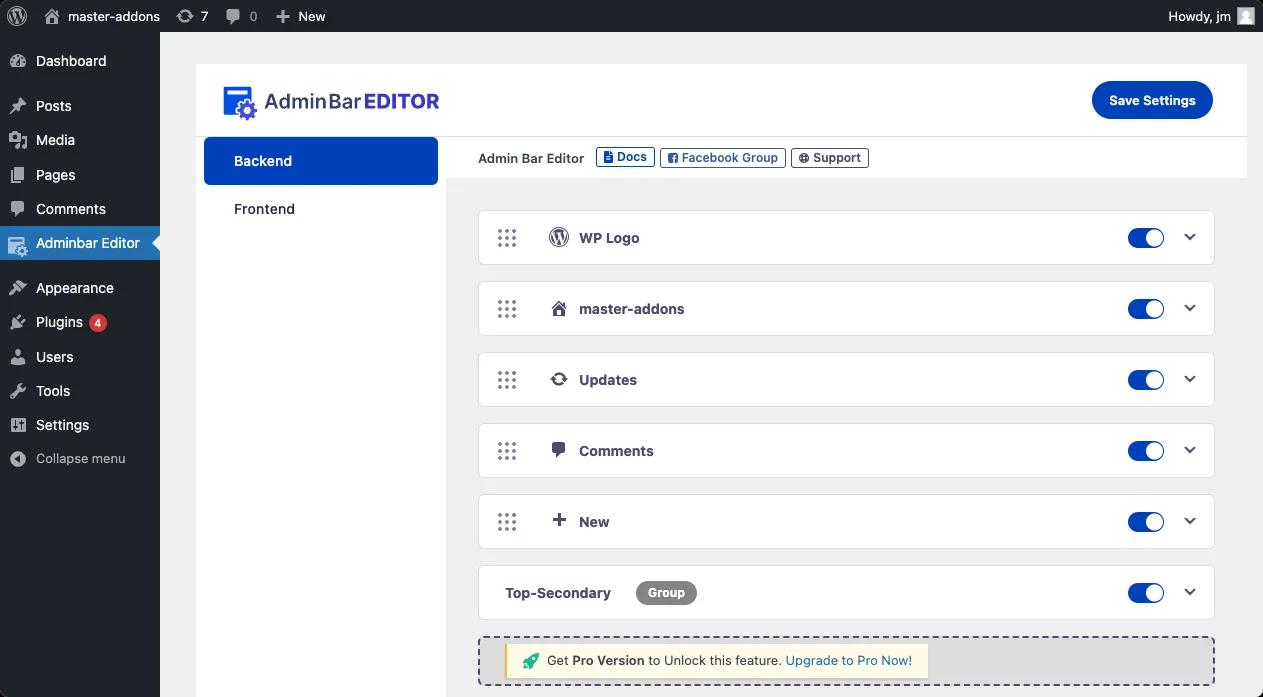Click the home icon in the master-addons row
The image size is (1263, 697).
click(558, 308)
